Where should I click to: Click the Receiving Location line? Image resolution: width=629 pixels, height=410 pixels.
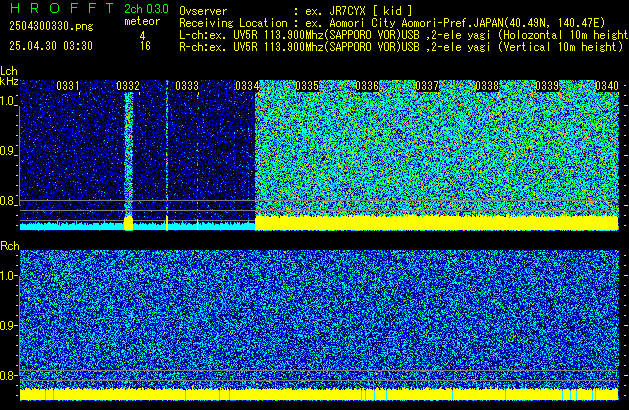[x=392, y=23]
